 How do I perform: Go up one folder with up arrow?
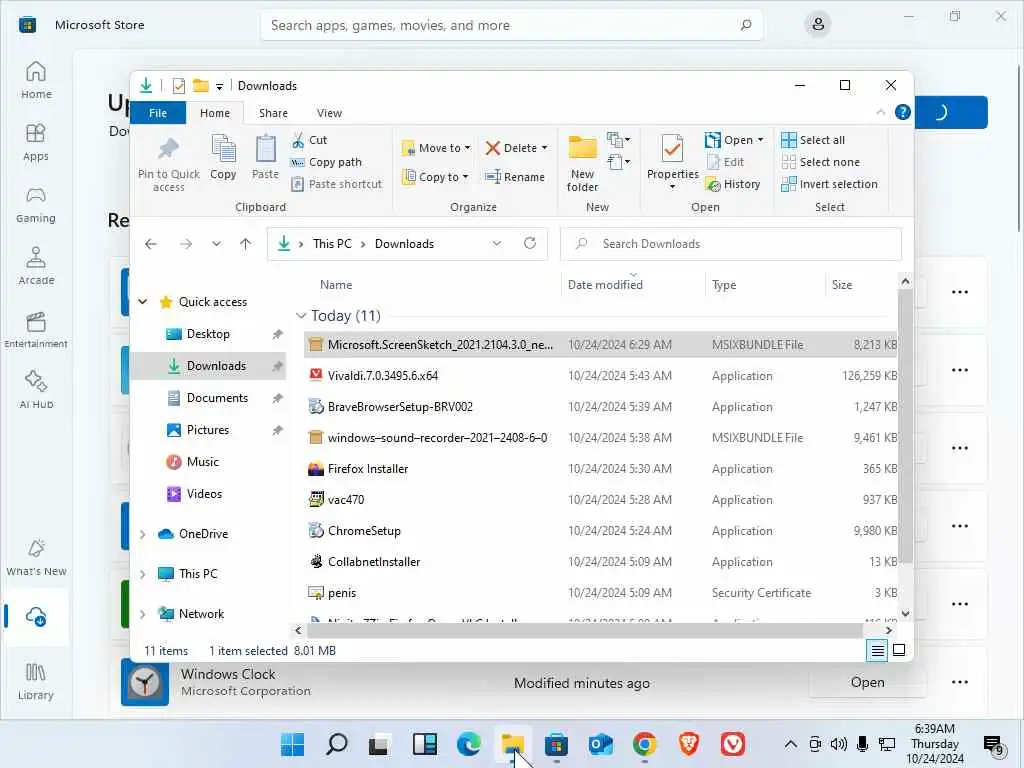pos(246,244)
